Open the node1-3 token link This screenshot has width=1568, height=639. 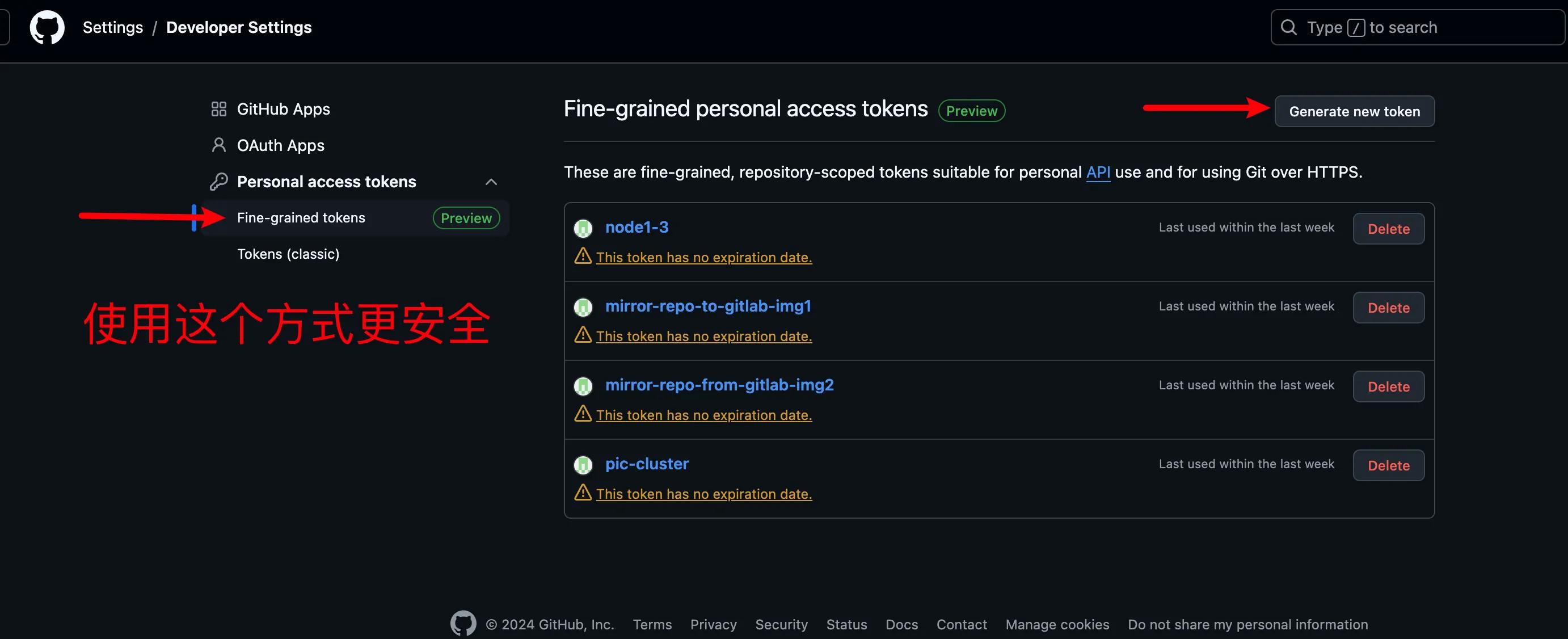637,227
